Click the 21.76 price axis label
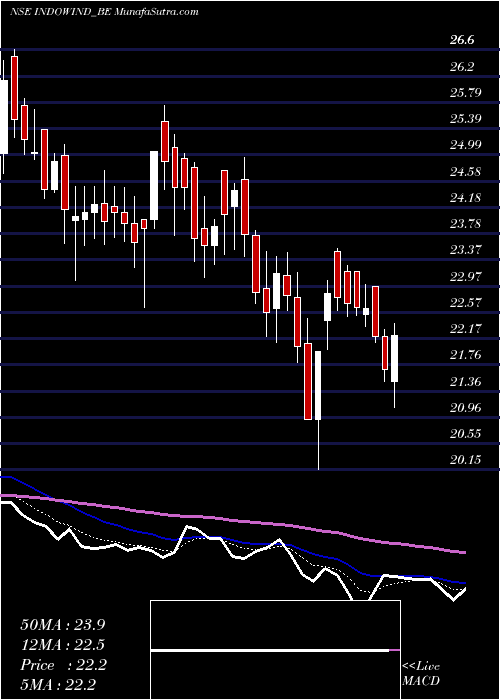This screenshot has height=700, width=500. pos(465,355)
